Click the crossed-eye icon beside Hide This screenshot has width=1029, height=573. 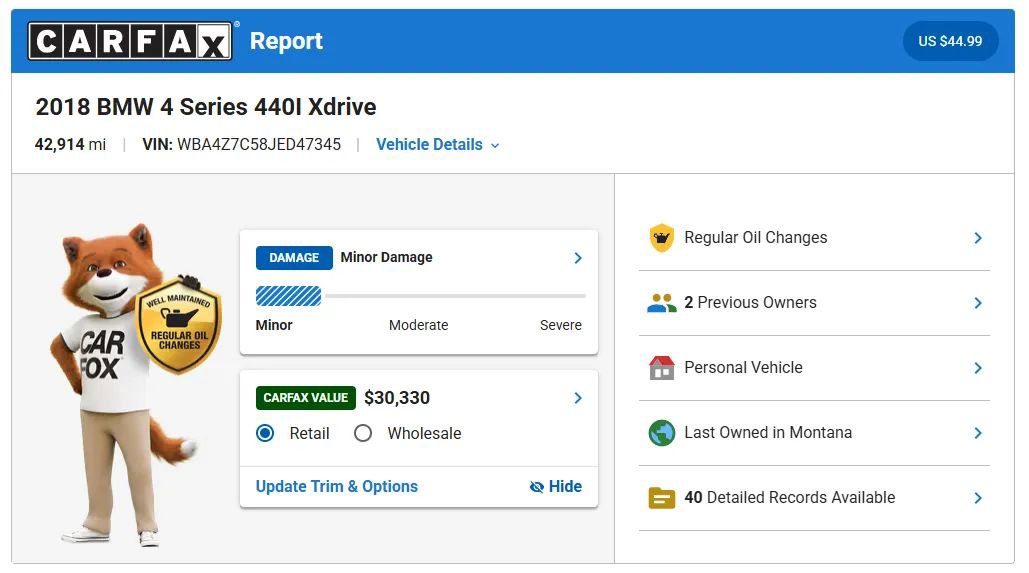point(537,487)
